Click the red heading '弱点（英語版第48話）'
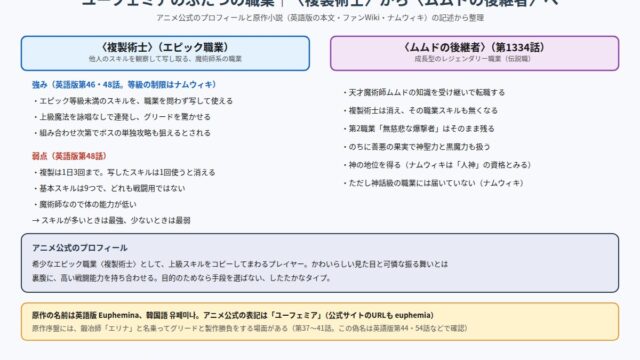Image resolution: width=640 pixels, height=360 pixels. (x=69, y=156)
